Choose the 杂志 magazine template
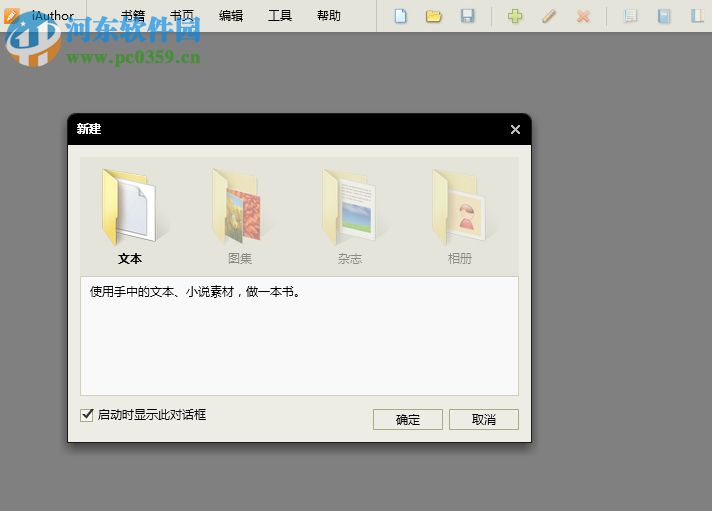Image resolution: width=712 pixels, height=511 pixels. tap(350, 217)
